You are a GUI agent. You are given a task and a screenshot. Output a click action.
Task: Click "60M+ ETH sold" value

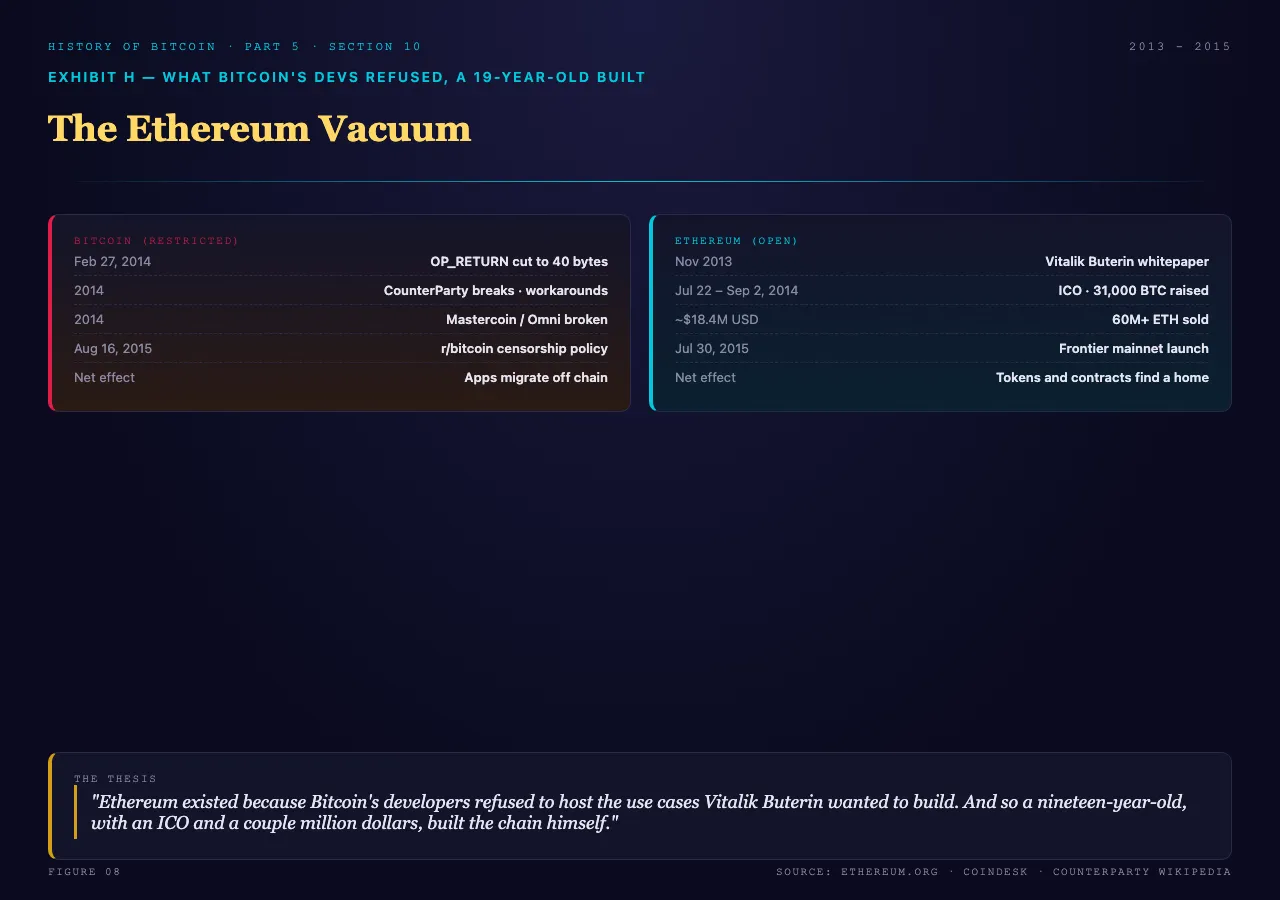[x=1160, y=320]
